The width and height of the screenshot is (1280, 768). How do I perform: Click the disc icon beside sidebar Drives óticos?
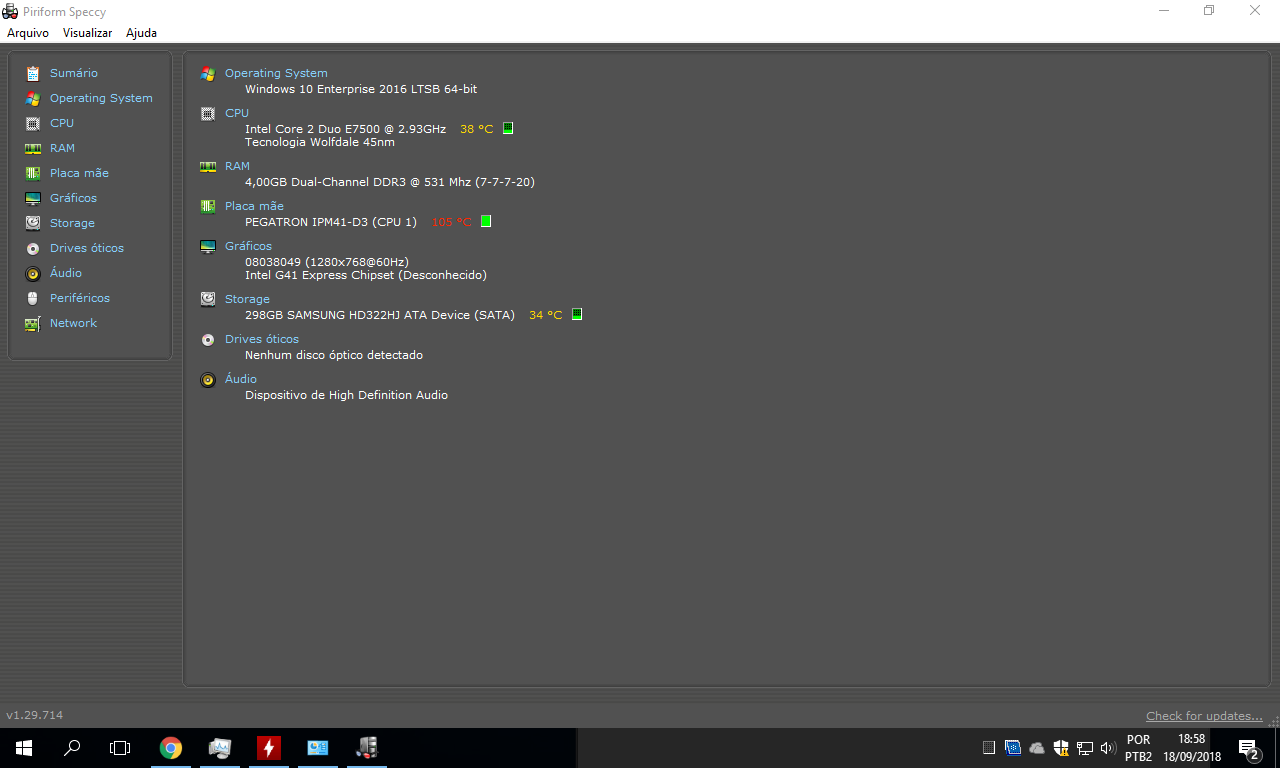tap(33, 248)
